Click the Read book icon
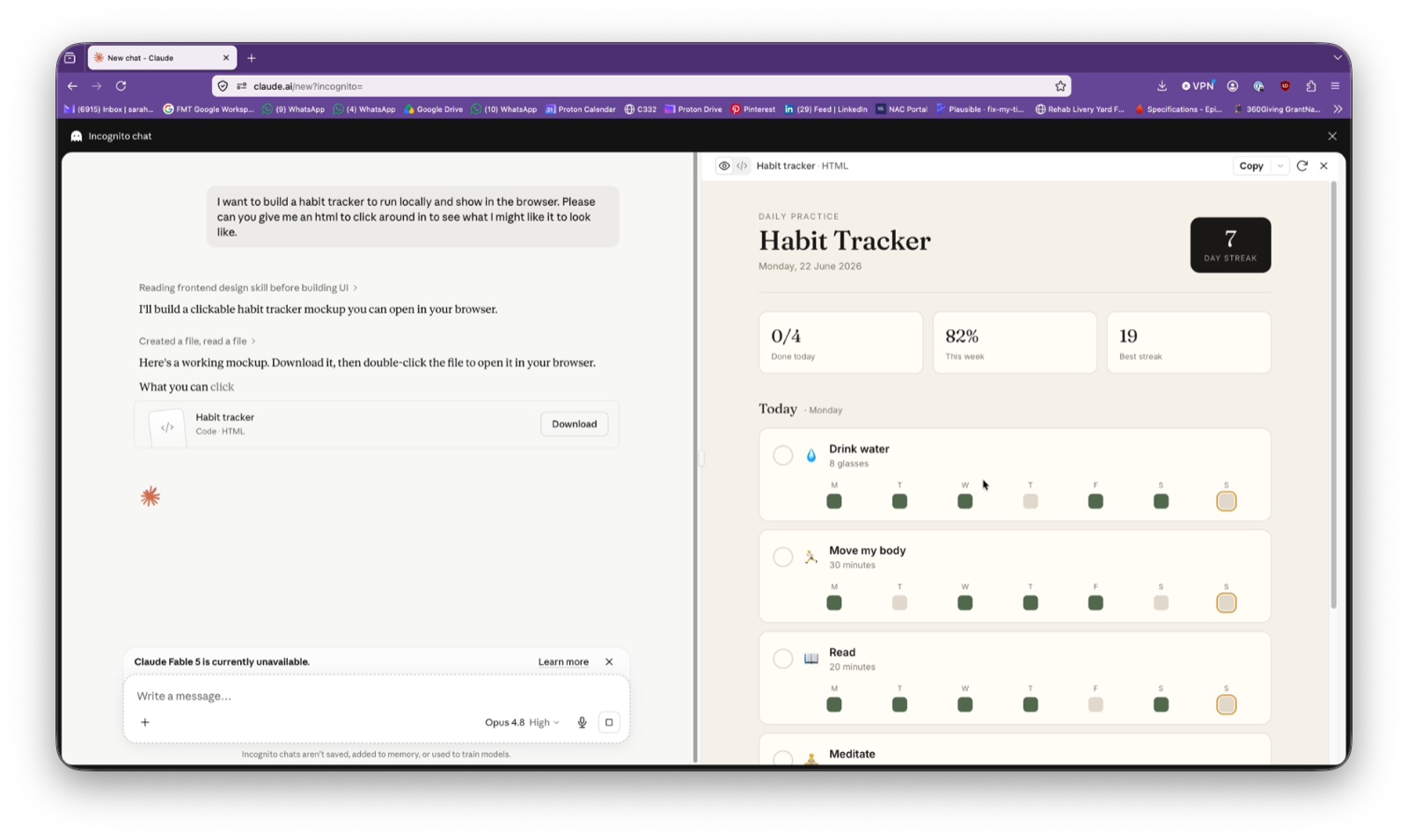This screenshot has width=1408, height=840. (x=811, y=660)
